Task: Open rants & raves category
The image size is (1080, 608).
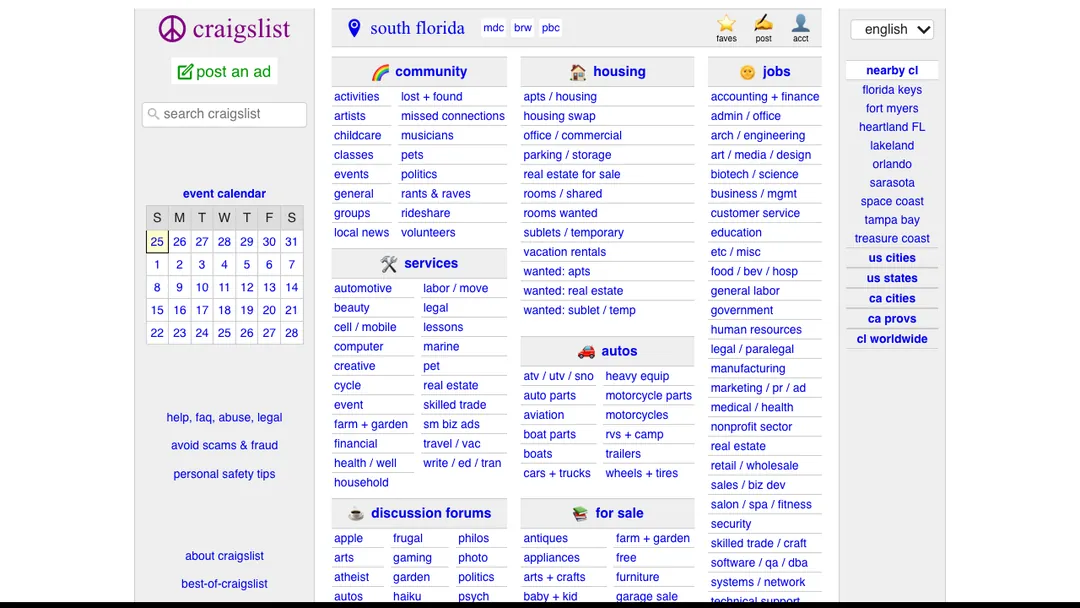Action: pos(436,194)
